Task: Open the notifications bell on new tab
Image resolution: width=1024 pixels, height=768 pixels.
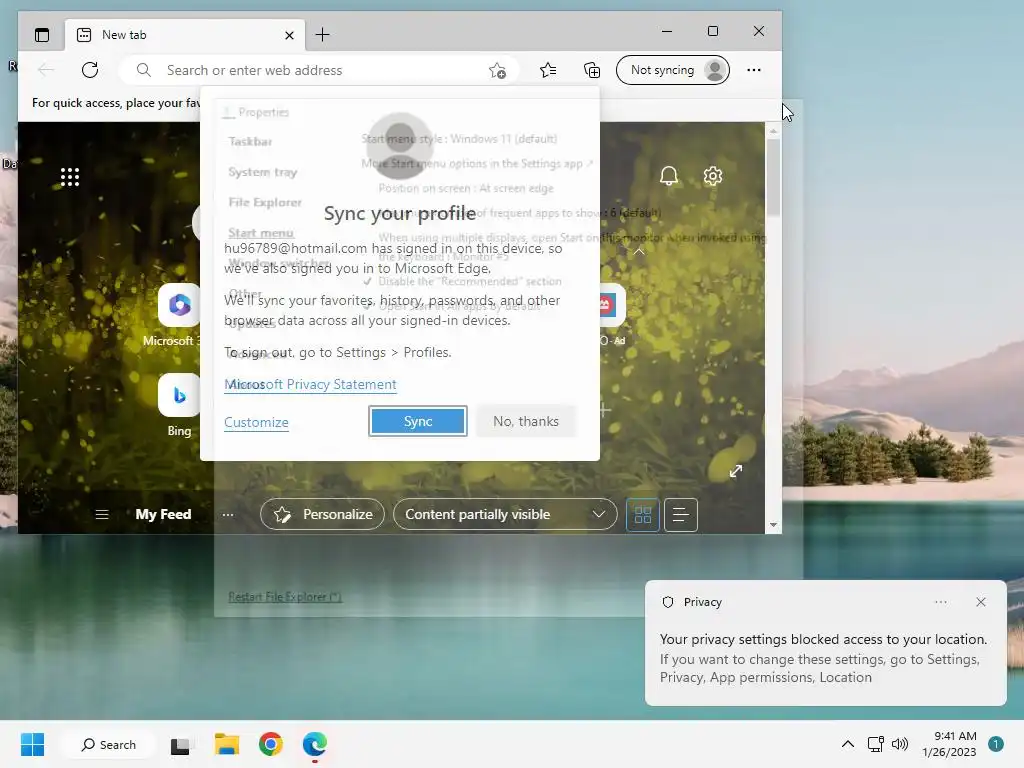Action: point(669,176)
